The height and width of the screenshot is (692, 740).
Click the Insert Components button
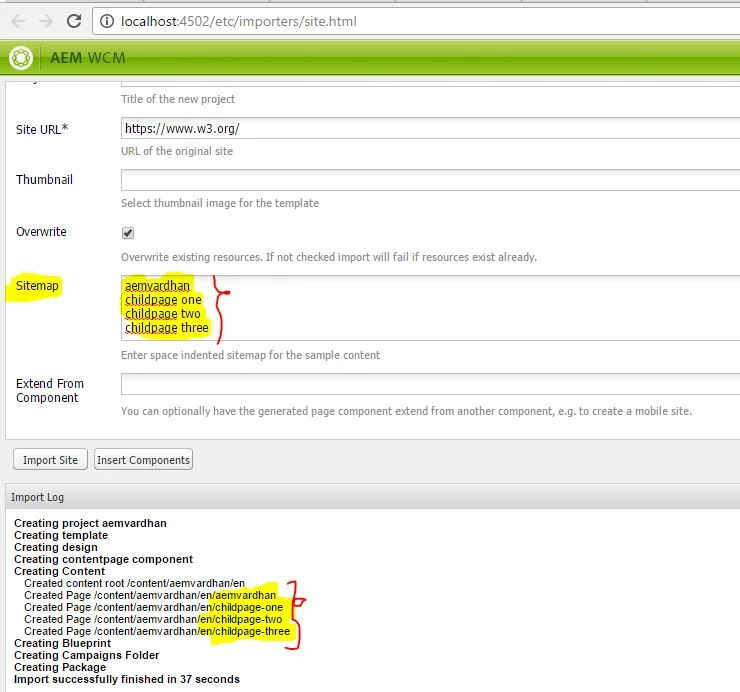[x=143, y=460]
